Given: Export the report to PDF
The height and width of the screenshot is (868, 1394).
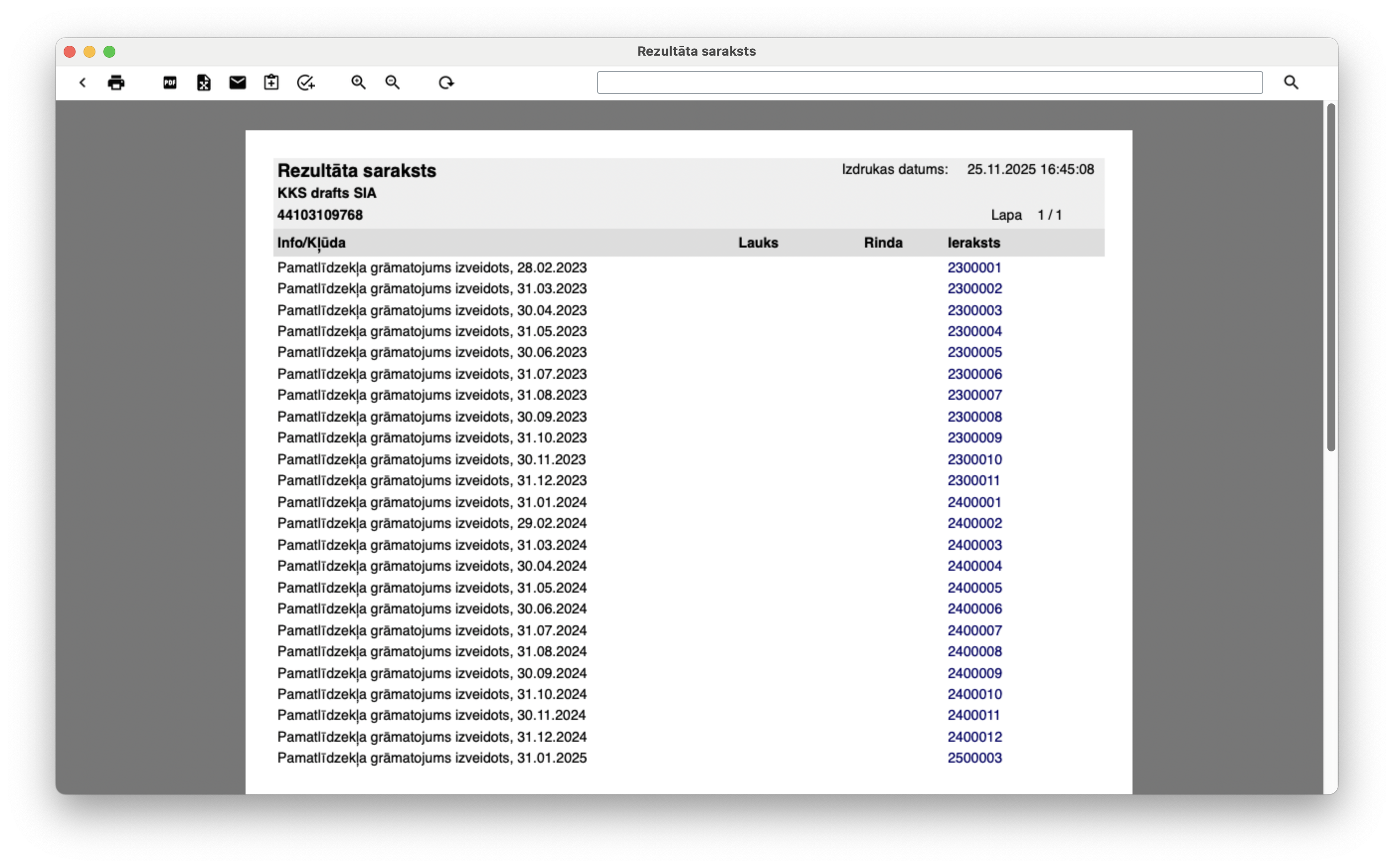Looking at the screenshot, I should click(x=170, y=83).
